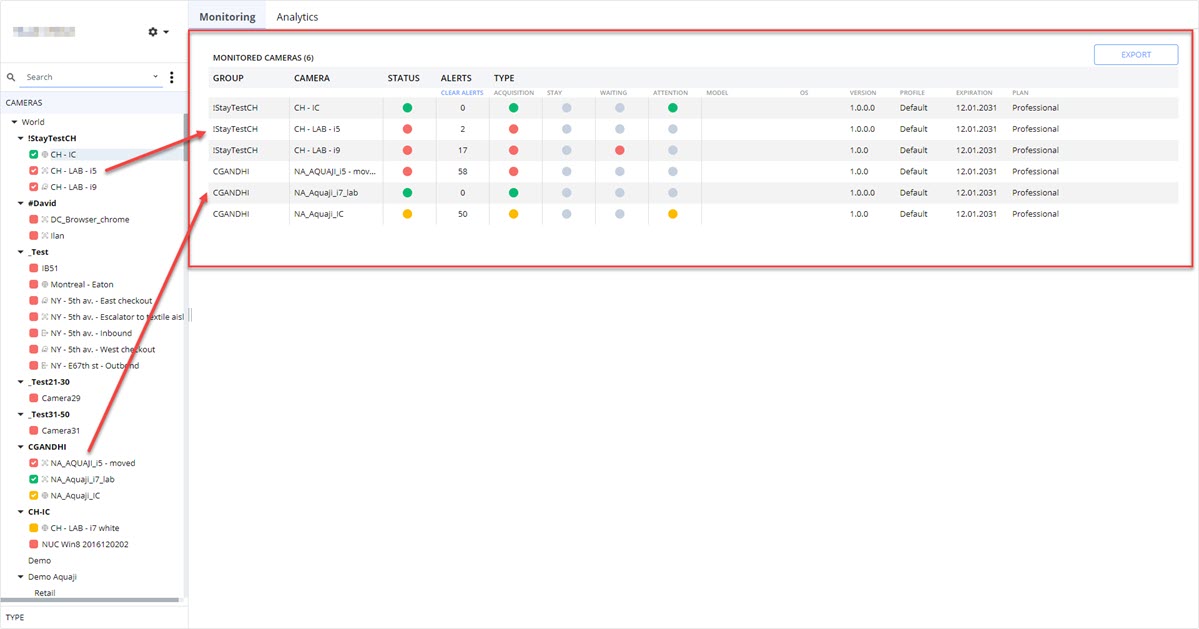Sort by the ALERTS column header

456,78
